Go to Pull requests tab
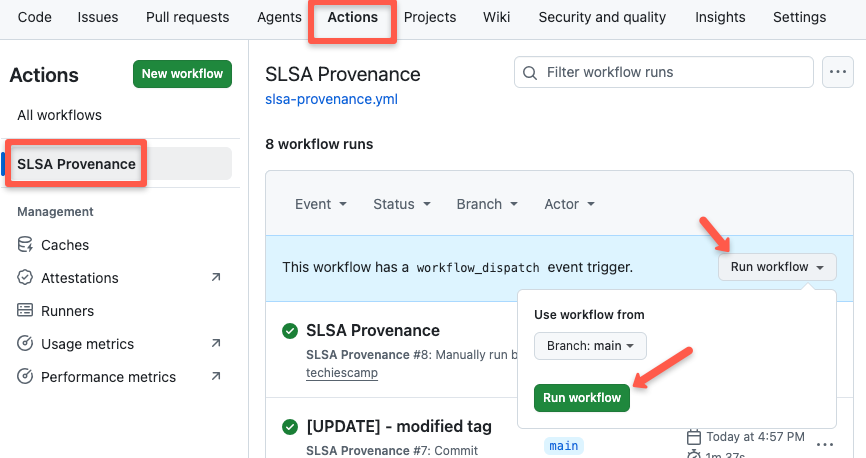Viewport: 866px width, 458px height. (187, 17)
